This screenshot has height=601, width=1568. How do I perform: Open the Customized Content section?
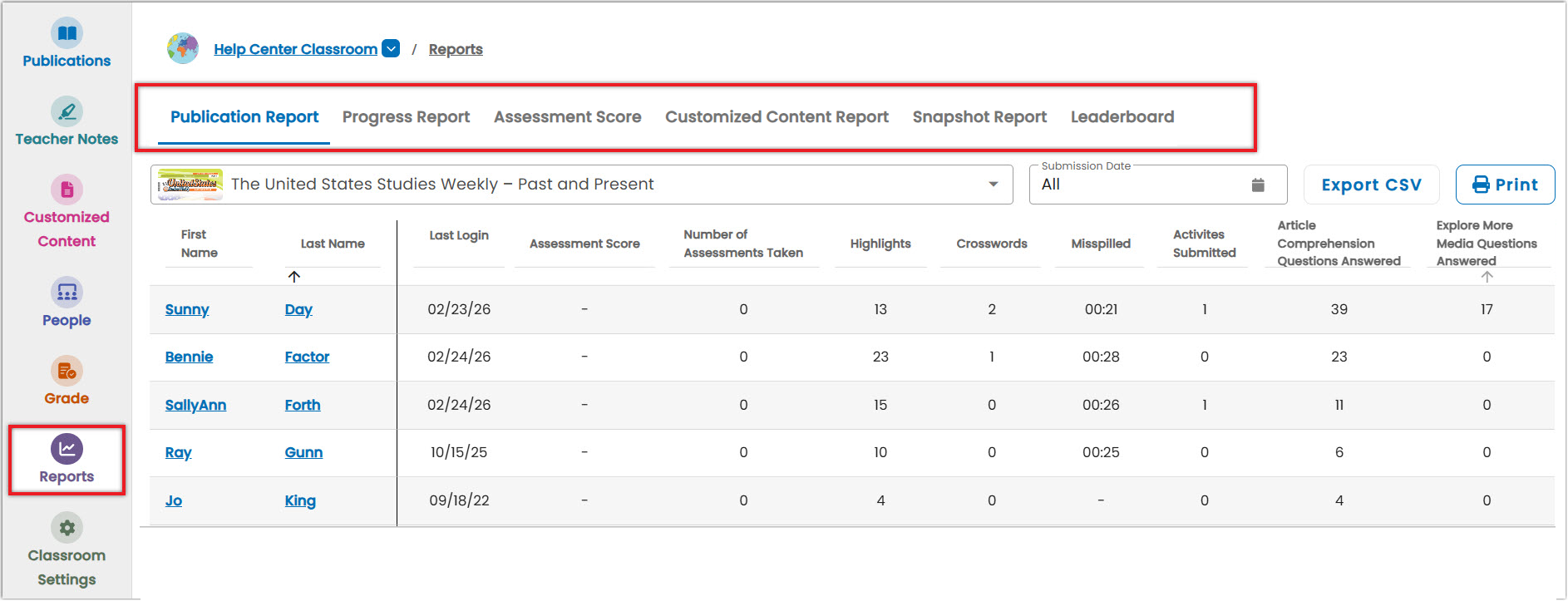coord(67,190)
